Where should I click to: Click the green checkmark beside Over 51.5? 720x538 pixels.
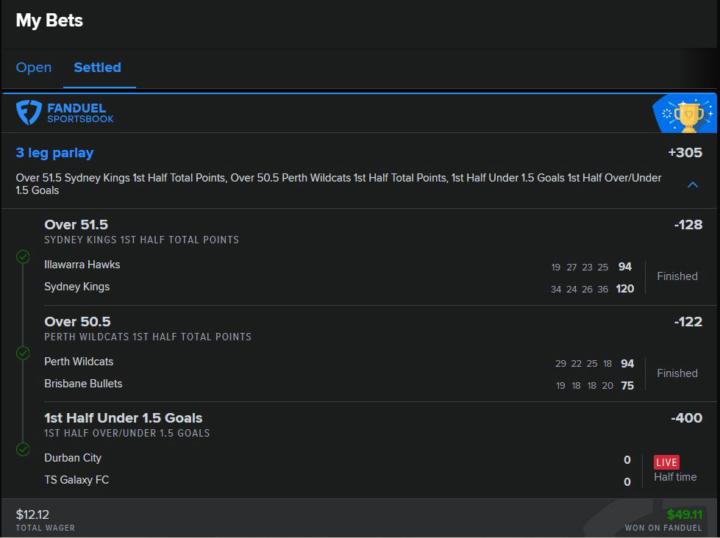[x=23, y=256]
